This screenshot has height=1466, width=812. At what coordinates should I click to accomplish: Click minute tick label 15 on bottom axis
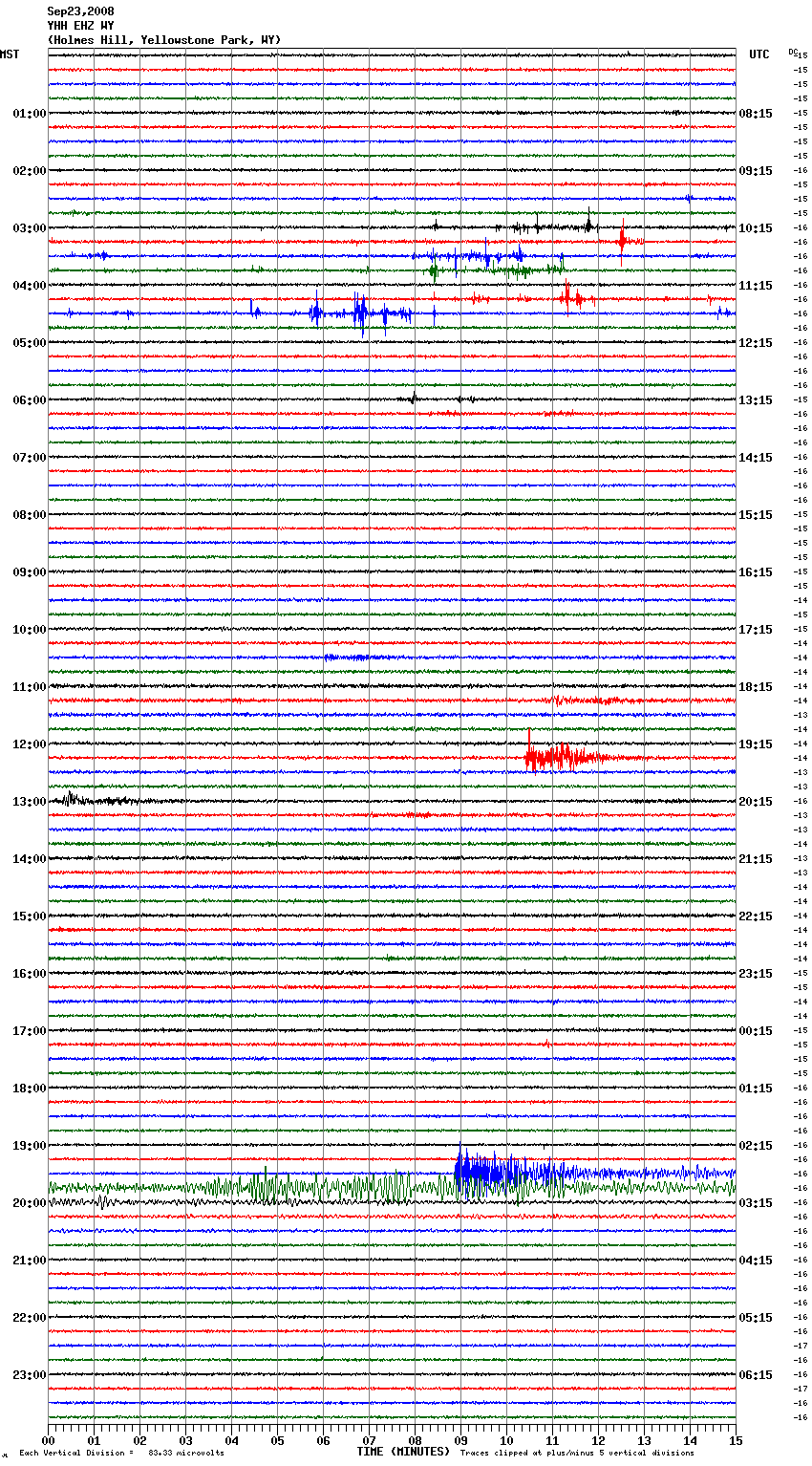736,1440
